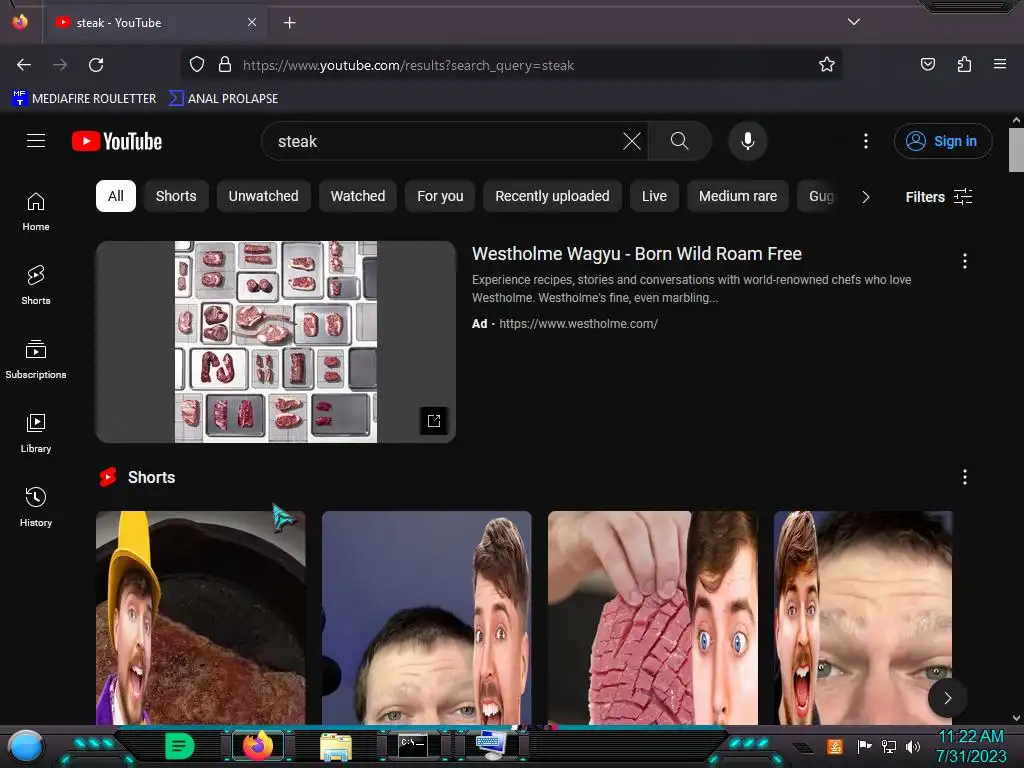
Task: Open the short with cubed raw meat
Action: tap(652, 618)
